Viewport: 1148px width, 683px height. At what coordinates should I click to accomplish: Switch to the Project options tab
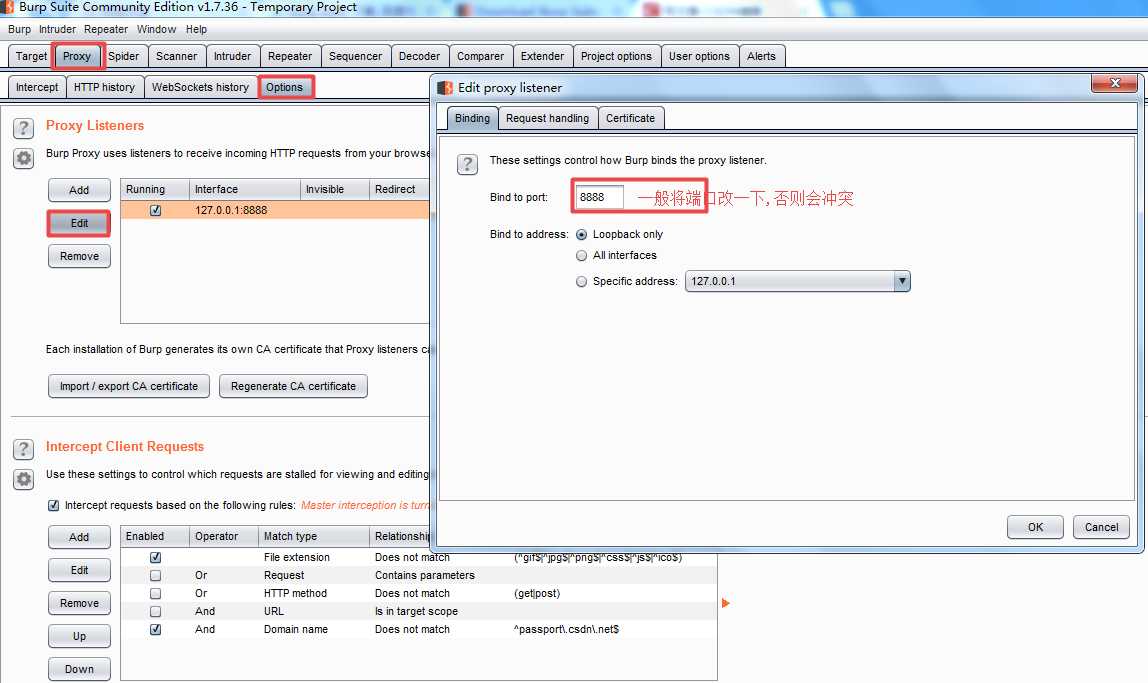click(616, 56)
